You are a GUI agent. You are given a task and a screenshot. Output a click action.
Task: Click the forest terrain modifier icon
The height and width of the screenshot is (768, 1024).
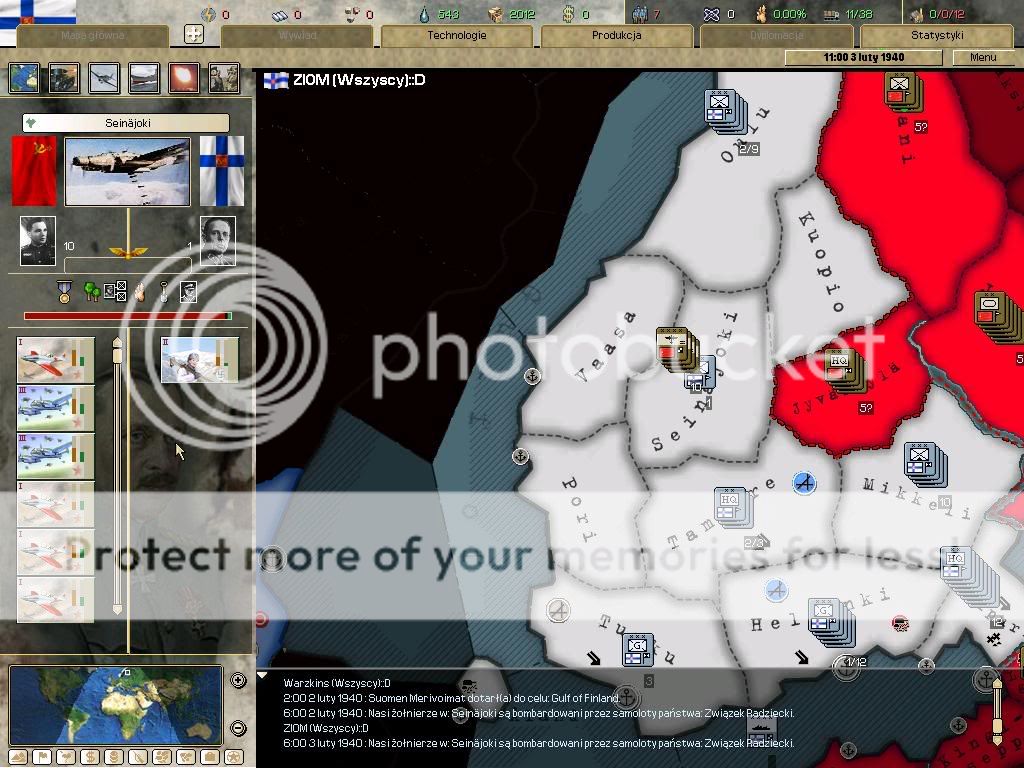92,291
